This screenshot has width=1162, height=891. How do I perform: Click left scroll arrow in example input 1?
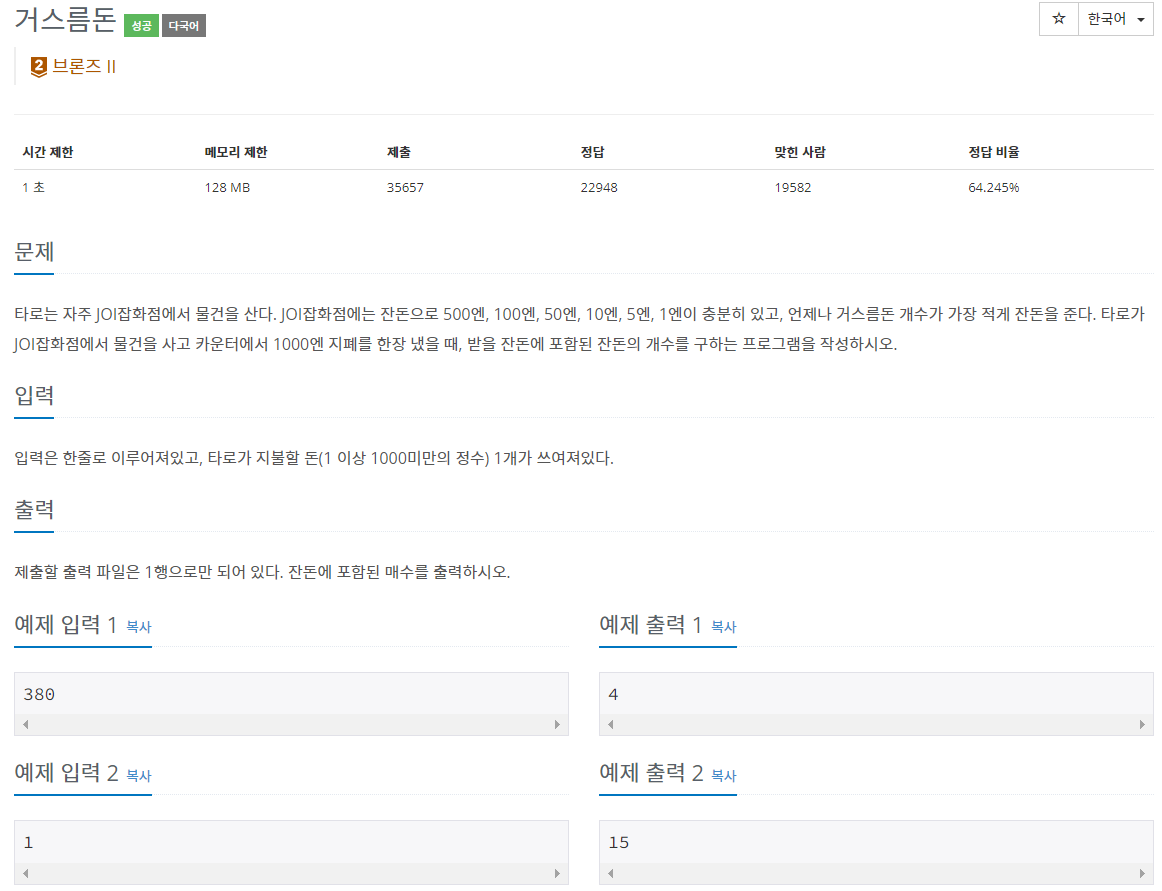[26, 724]
